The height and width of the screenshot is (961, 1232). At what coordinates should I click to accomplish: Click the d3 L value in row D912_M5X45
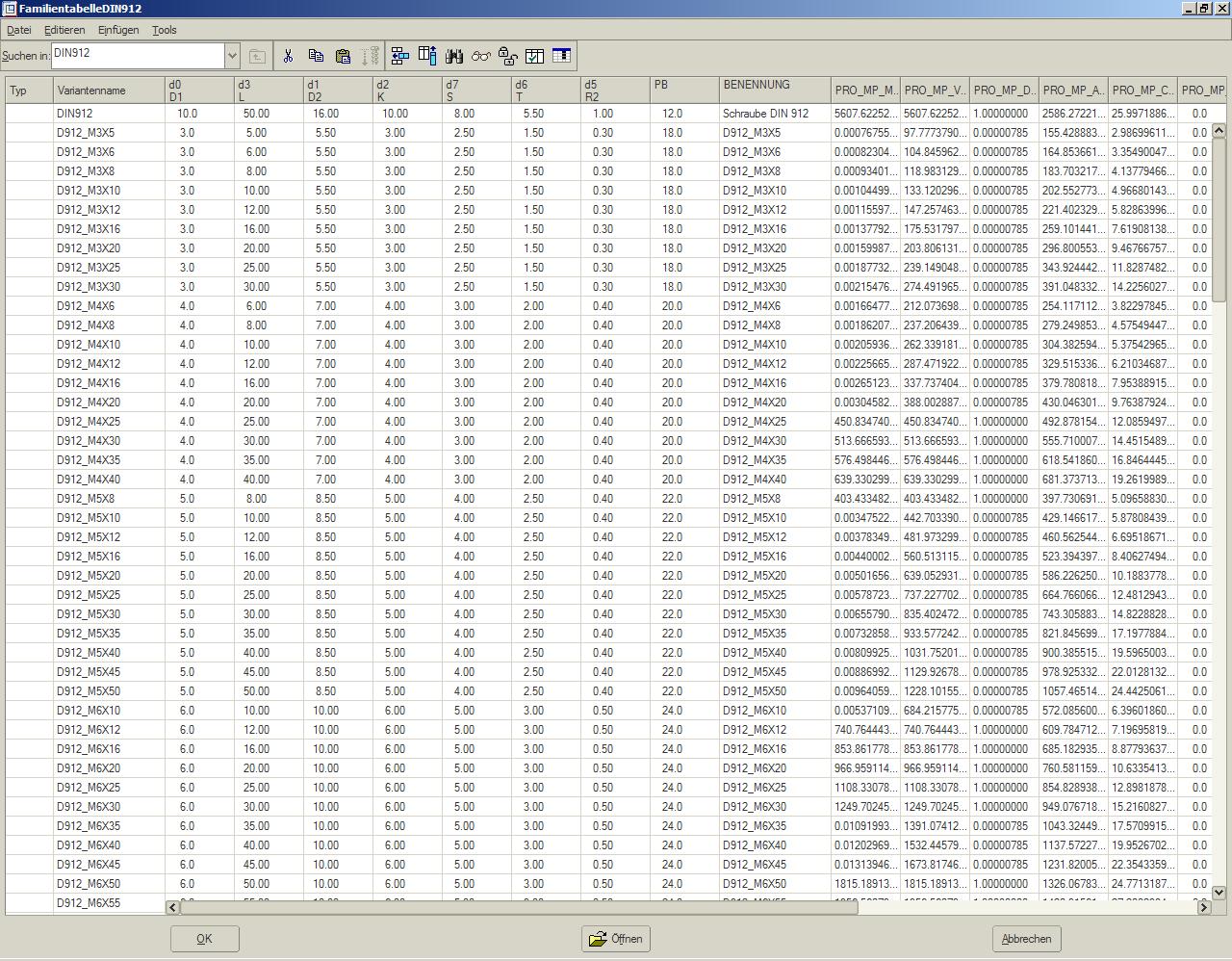pos(256,672)
